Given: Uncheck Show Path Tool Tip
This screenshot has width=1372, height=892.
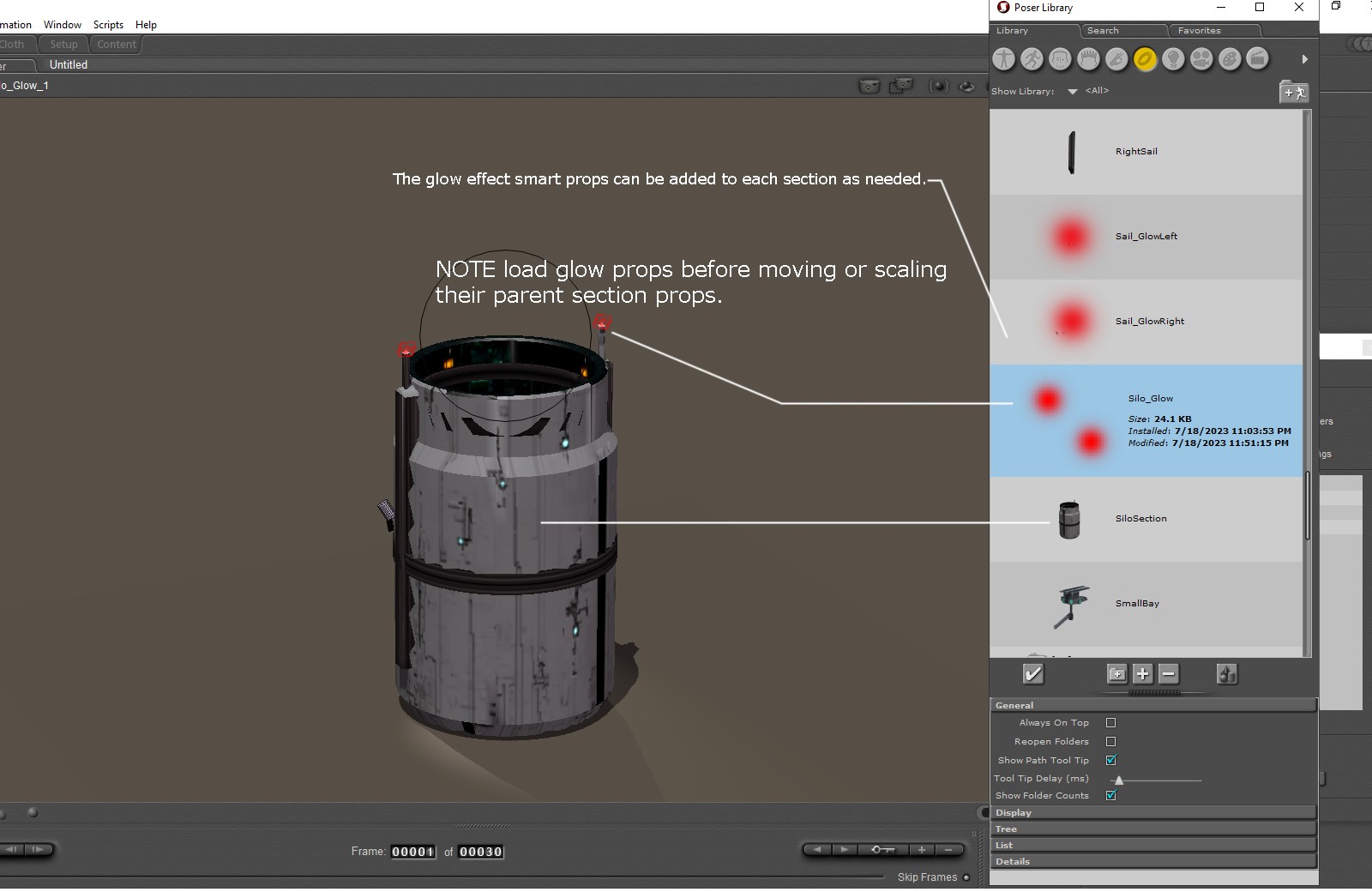Looking at the screenshot, I should [1110, 761].
